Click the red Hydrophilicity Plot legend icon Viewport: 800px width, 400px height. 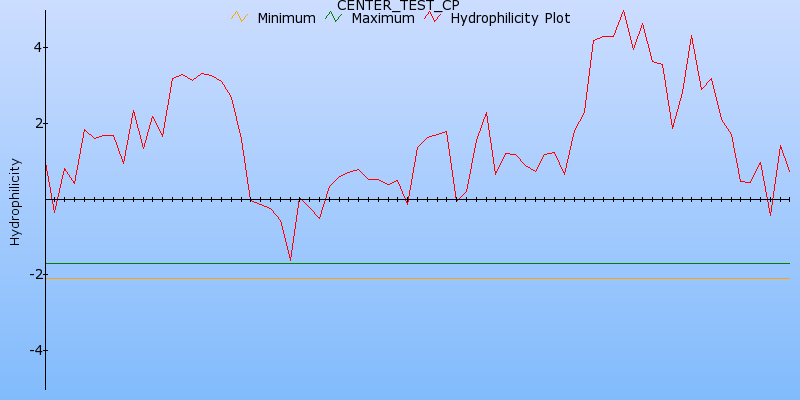pyautogui.click(x=432, y=18)
